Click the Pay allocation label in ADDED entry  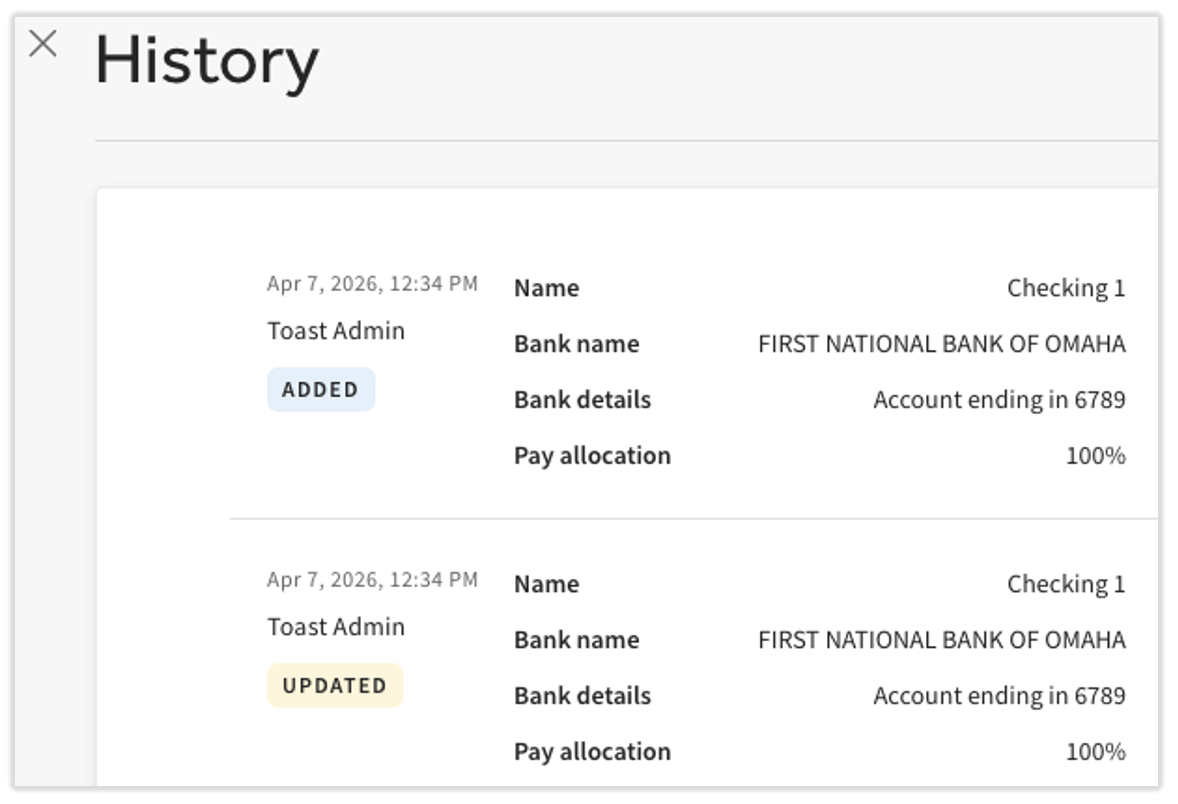tap(592, 457)
